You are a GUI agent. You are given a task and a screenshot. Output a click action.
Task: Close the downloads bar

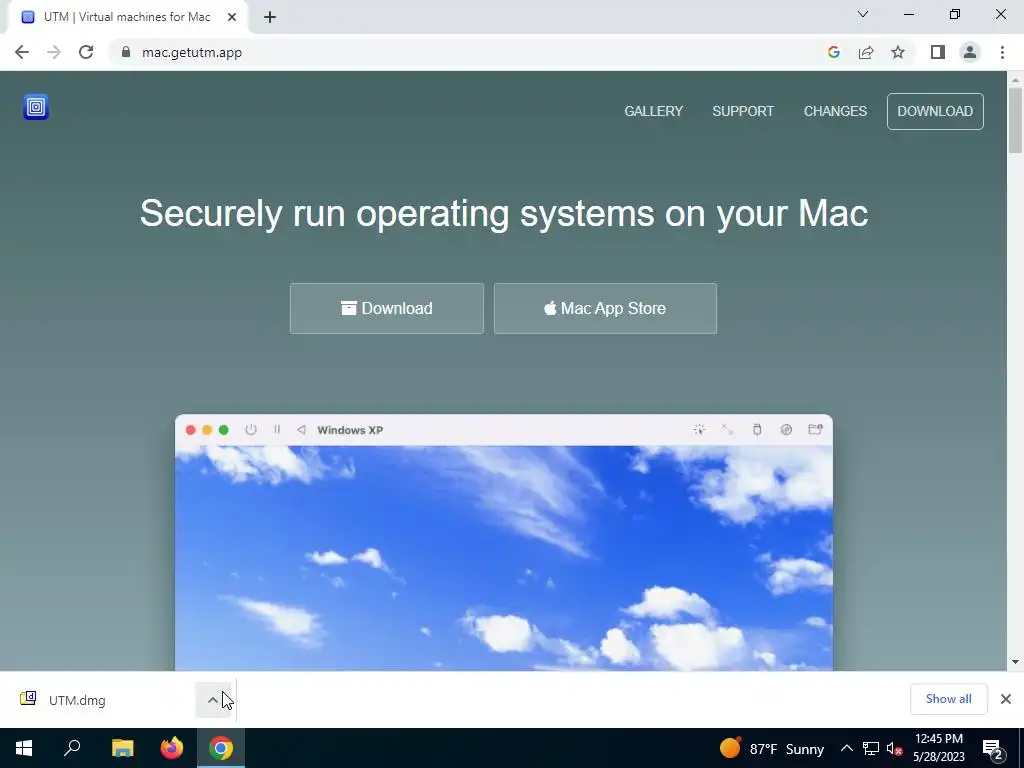pyautogui.click(x=1006, y=699)
